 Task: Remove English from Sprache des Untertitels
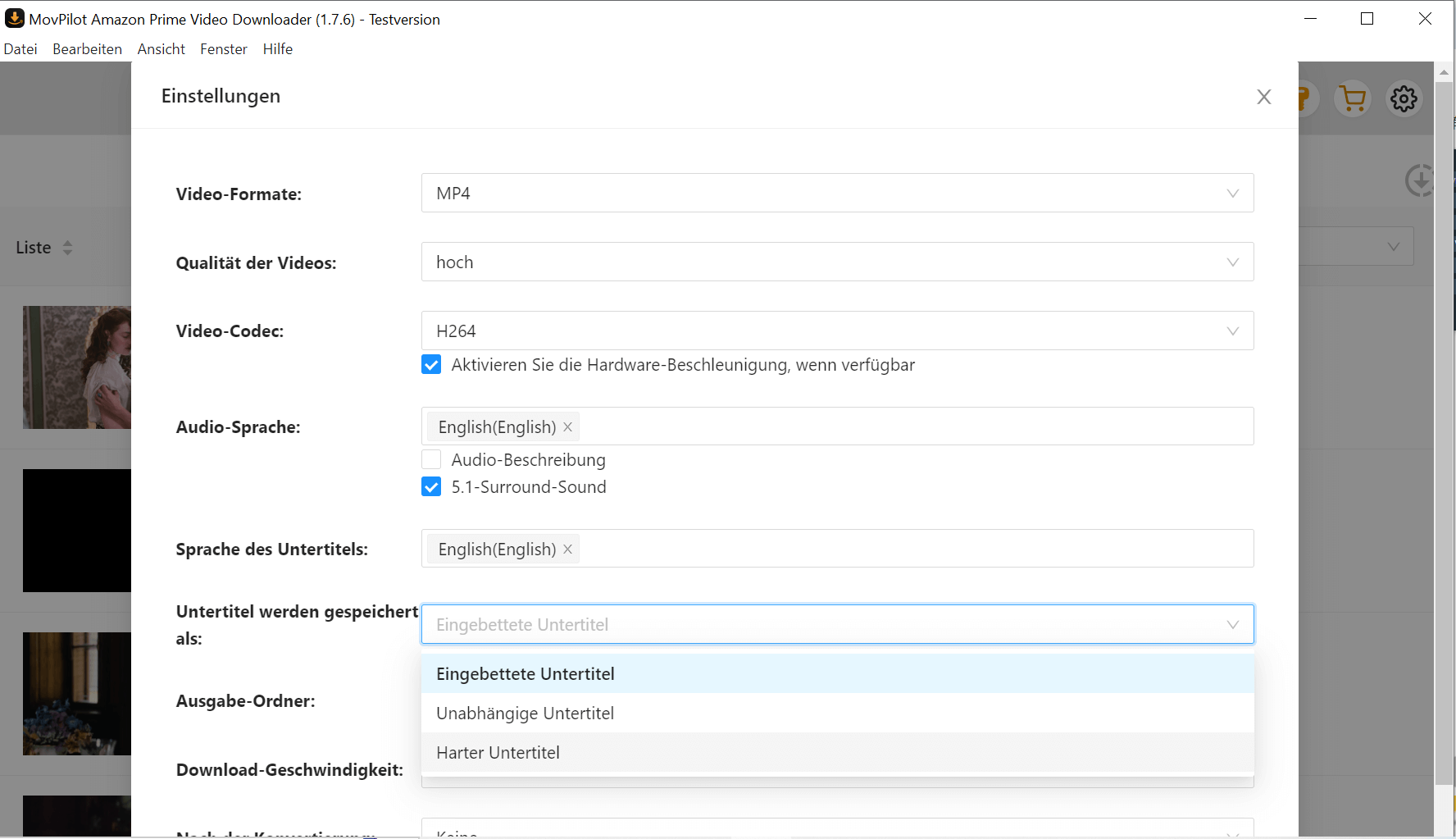[567, 549]
